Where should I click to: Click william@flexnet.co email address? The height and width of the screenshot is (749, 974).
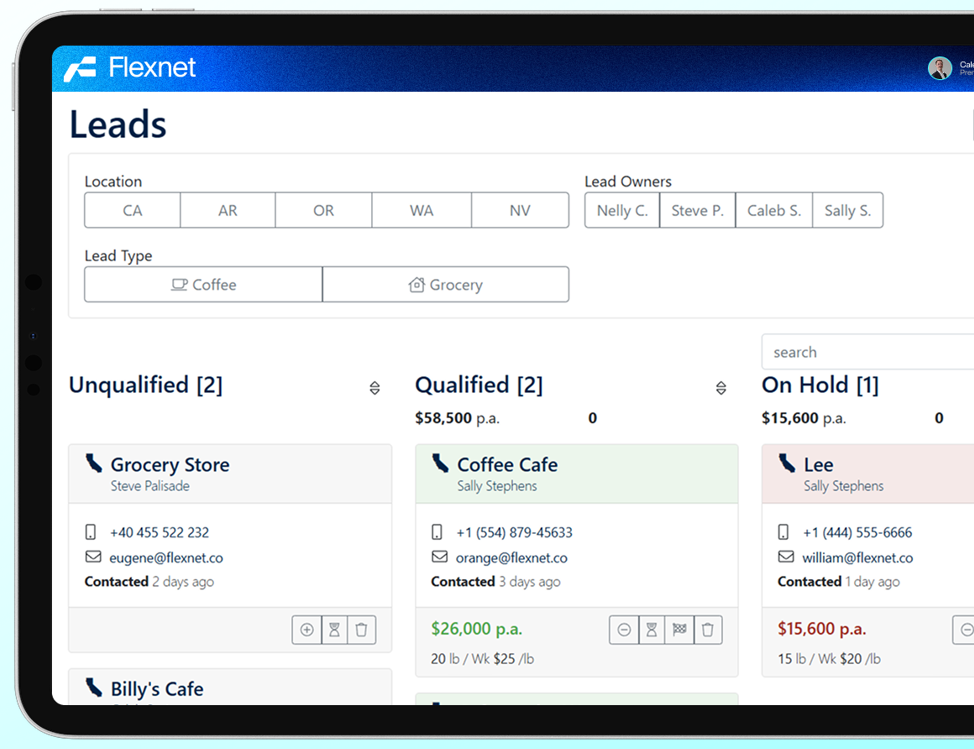[x=857, y=558]
